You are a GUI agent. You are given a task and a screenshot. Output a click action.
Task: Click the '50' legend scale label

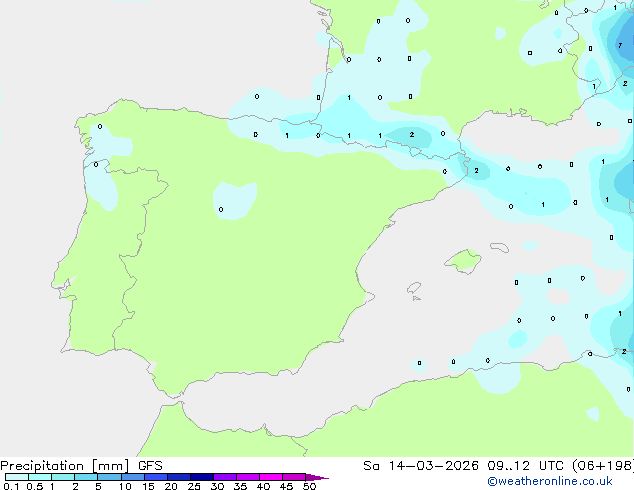point(309,486)
